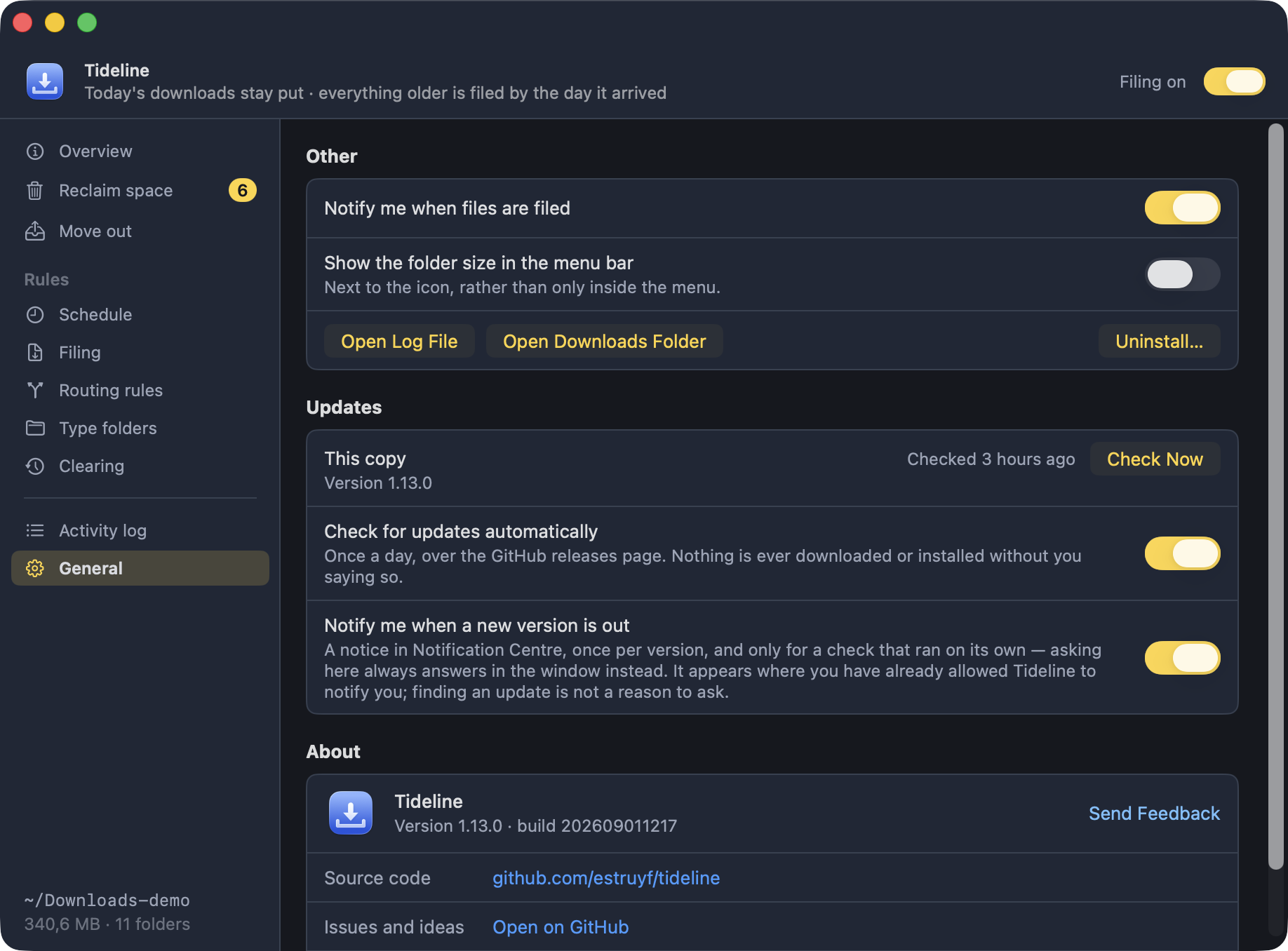
Task: Disable Notify me when files are filed
Action: (1183, 208)
